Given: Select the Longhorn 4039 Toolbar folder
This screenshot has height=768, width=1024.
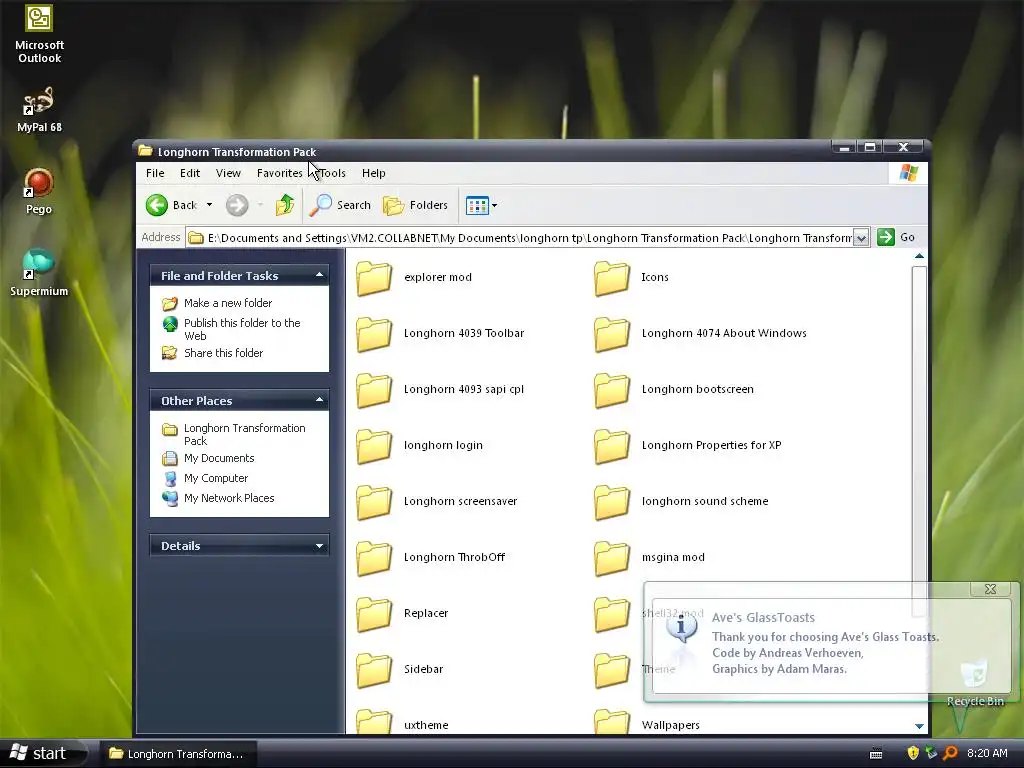Looking at the screenshot, I should pos(440,334).
